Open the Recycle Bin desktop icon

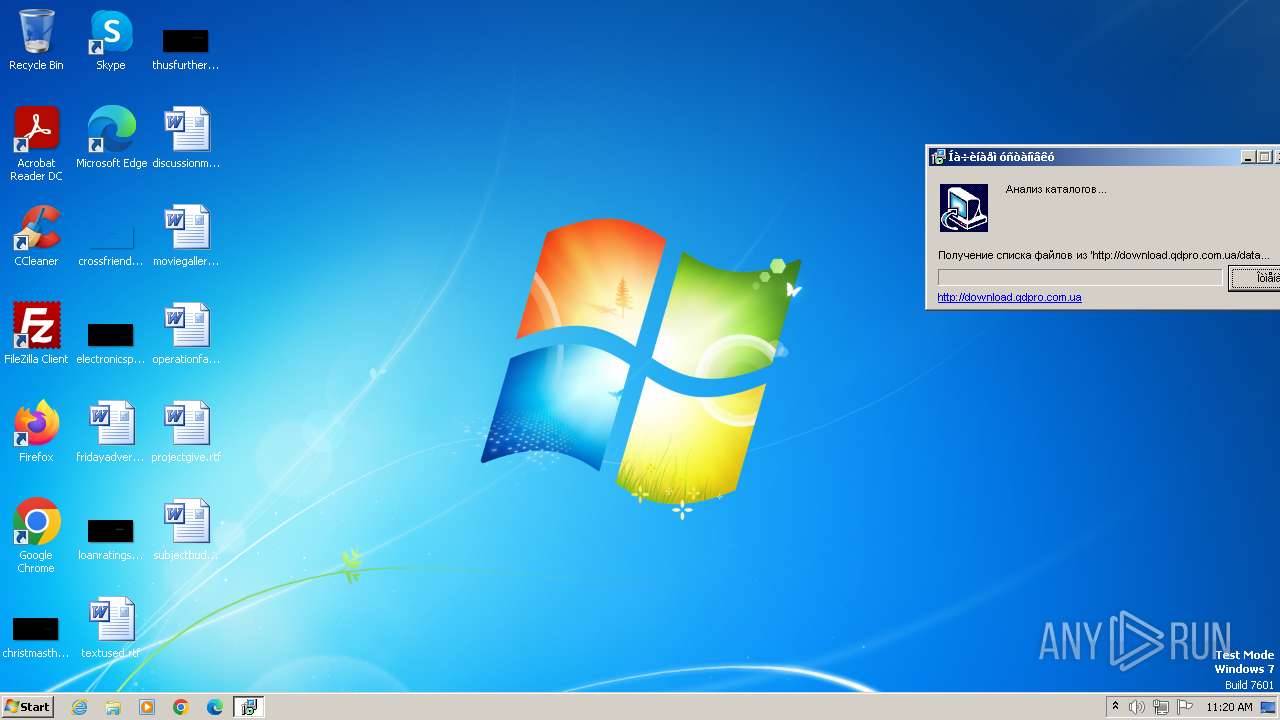tap(36, 40)
